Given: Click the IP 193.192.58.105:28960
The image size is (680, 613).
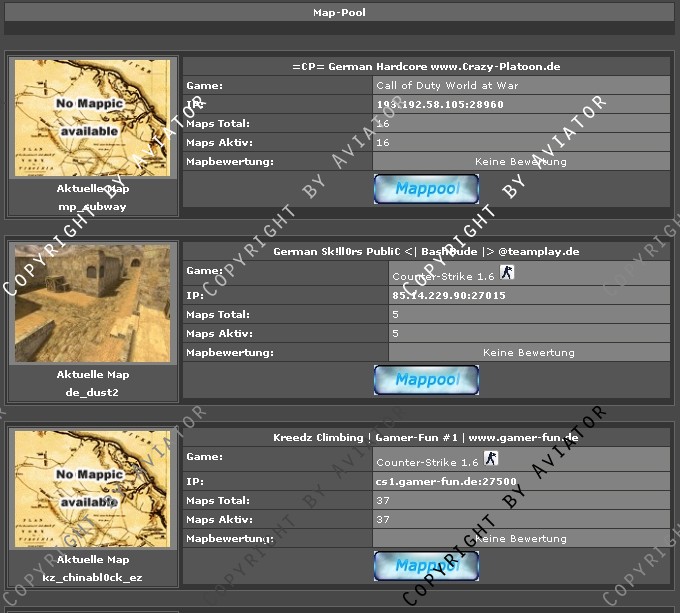Looking at the screenshot, I should pos(440,104).
